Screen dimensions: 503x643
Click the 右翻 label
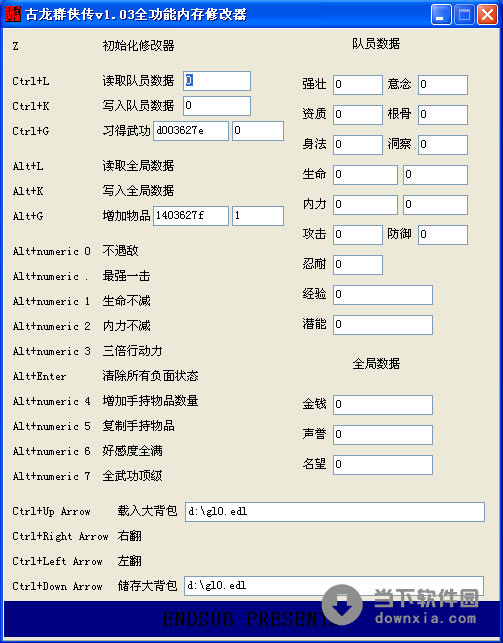(x=130, y=536)
